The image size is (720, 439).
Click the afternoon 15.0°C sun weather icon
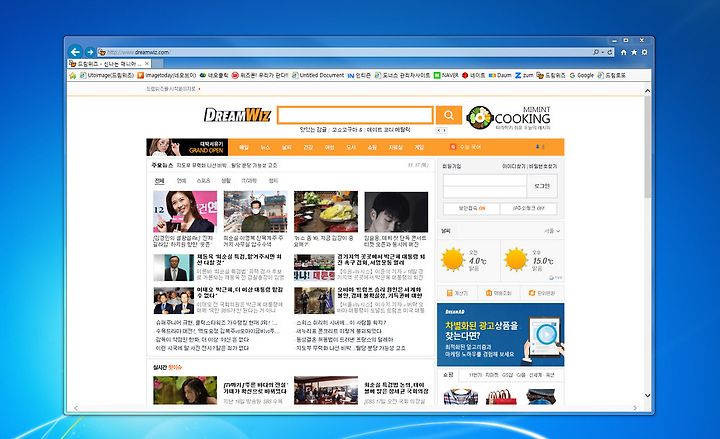[x=516, y=260]
